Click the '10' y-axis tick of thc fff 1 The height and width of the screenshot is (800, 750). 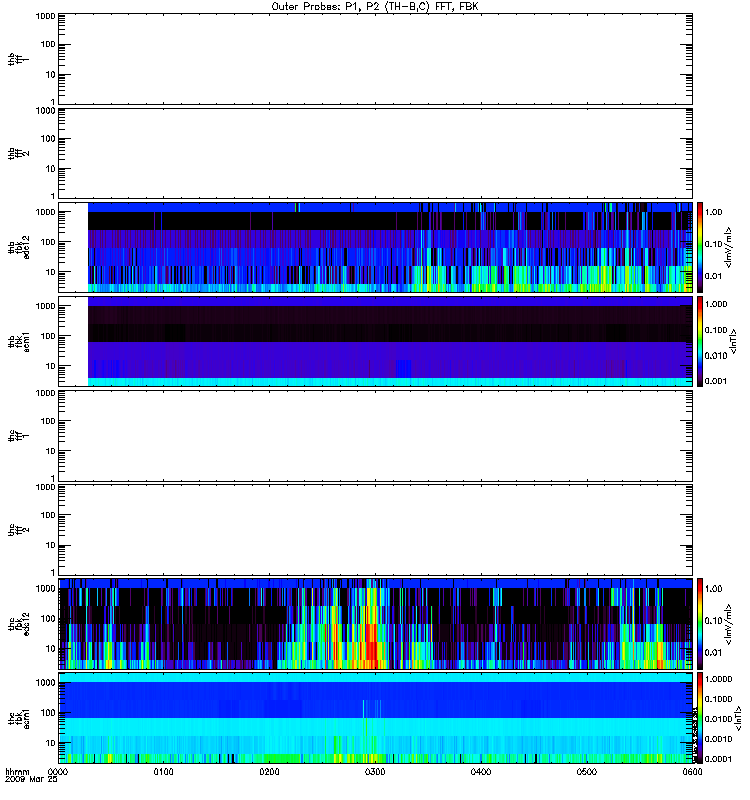click(x=51, y=452)
